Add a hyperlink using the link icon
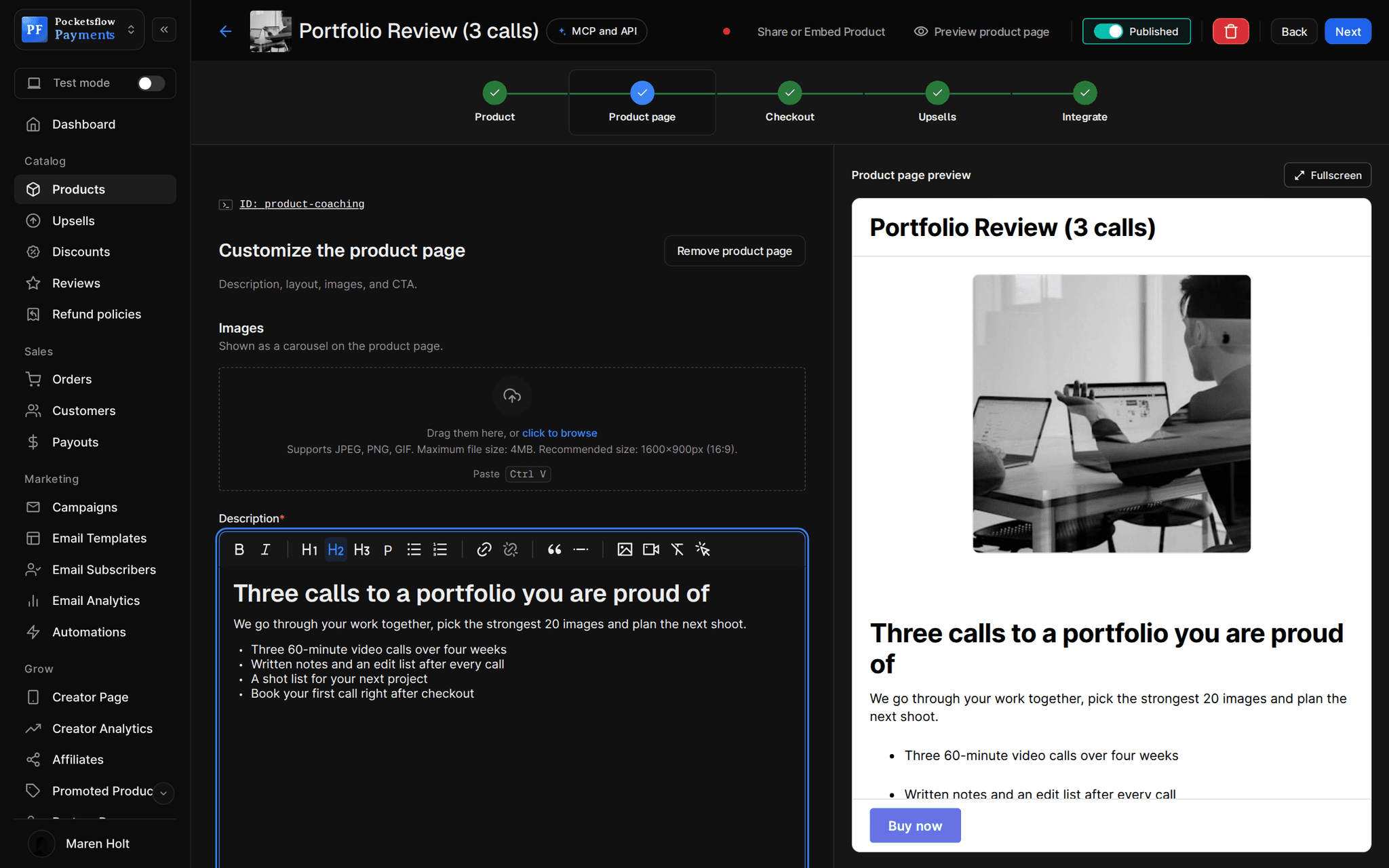 484,549
